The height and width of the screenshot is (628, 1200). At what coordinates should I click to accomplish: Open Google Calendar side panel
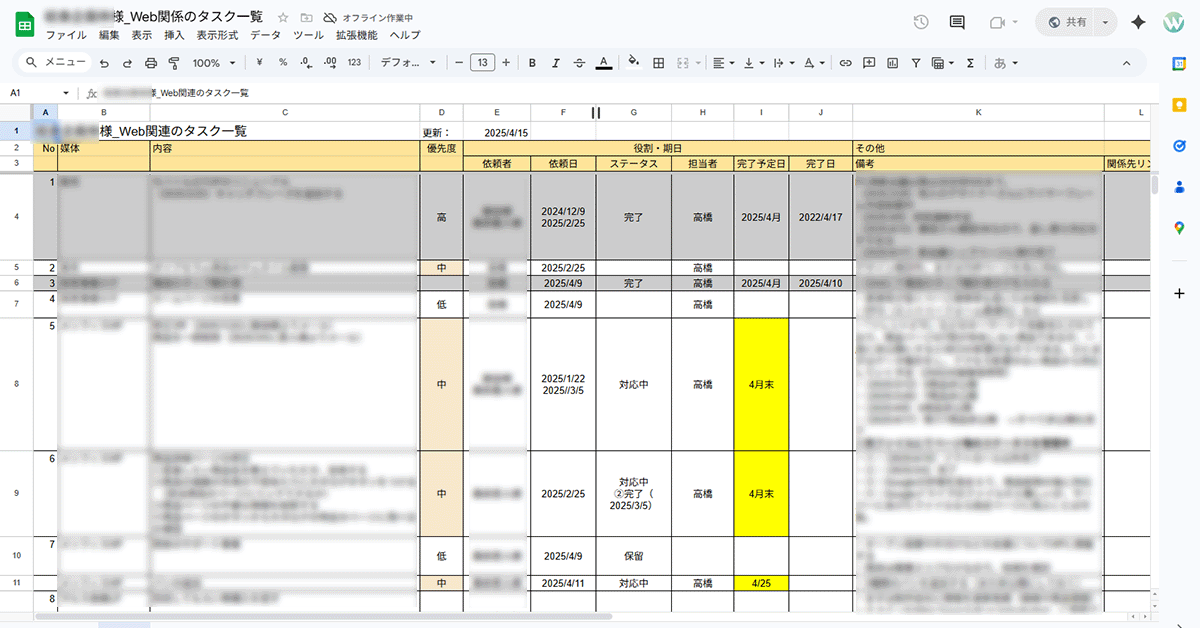point(1179,63)
